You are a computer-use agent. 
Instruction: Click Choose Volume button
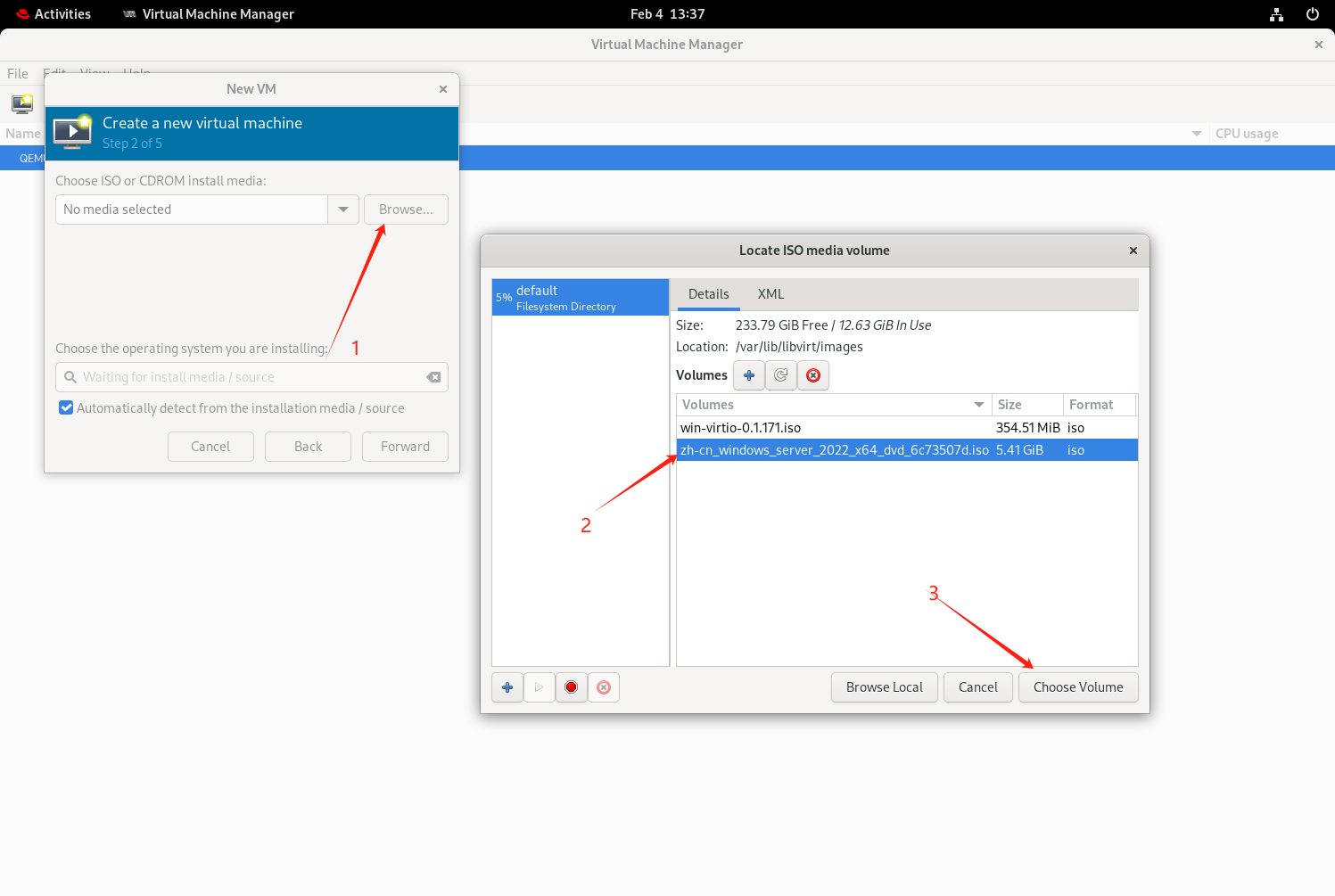coord(1078,687)
